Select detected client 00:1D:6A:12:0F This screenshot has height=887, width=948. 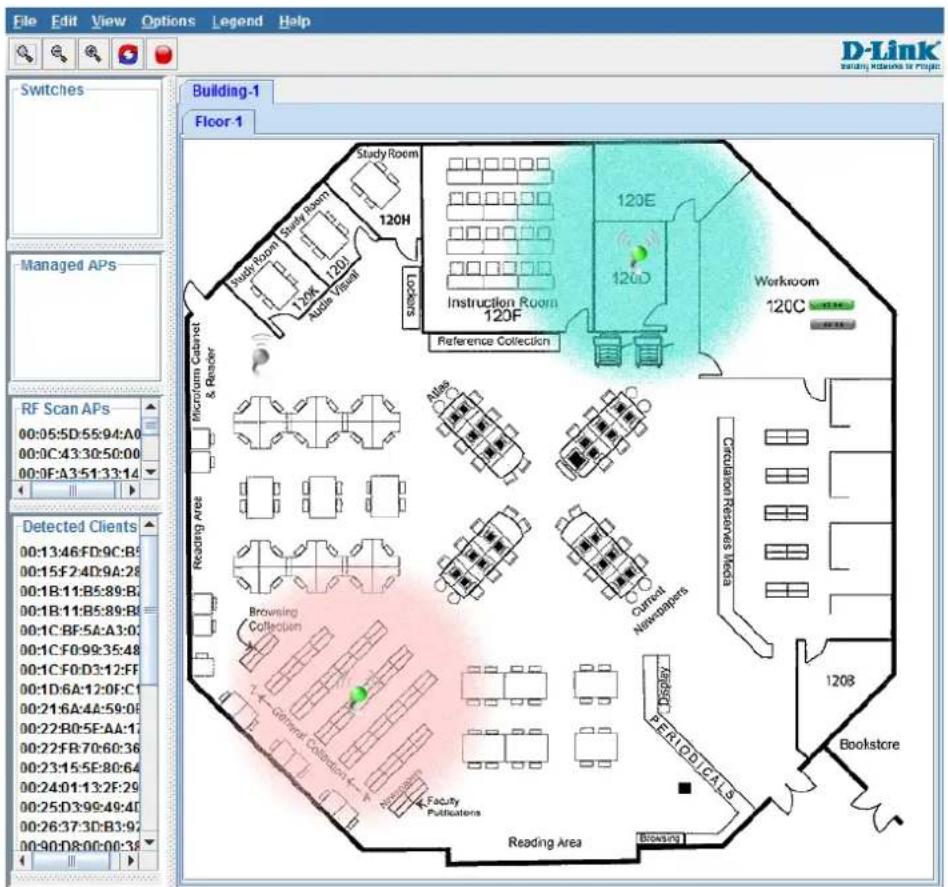[x=80, y=689]
